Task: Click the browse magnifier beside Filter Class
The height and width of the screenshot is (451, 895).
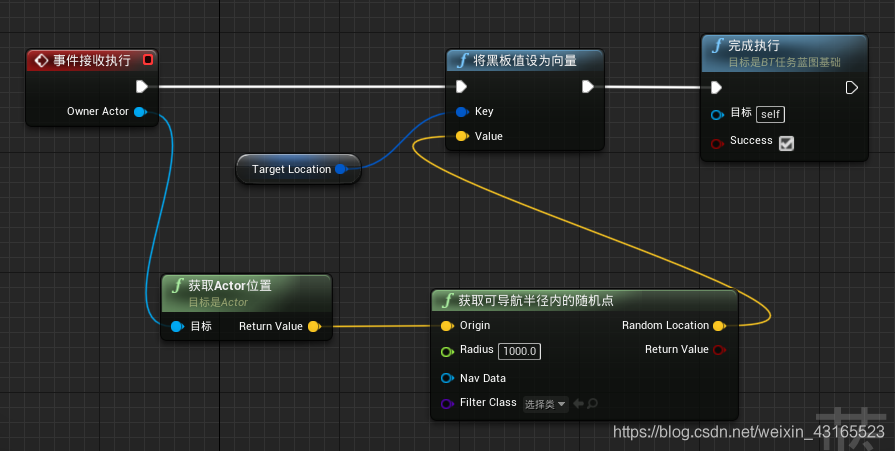Action: pyautogui.click(x=592, y=404)
